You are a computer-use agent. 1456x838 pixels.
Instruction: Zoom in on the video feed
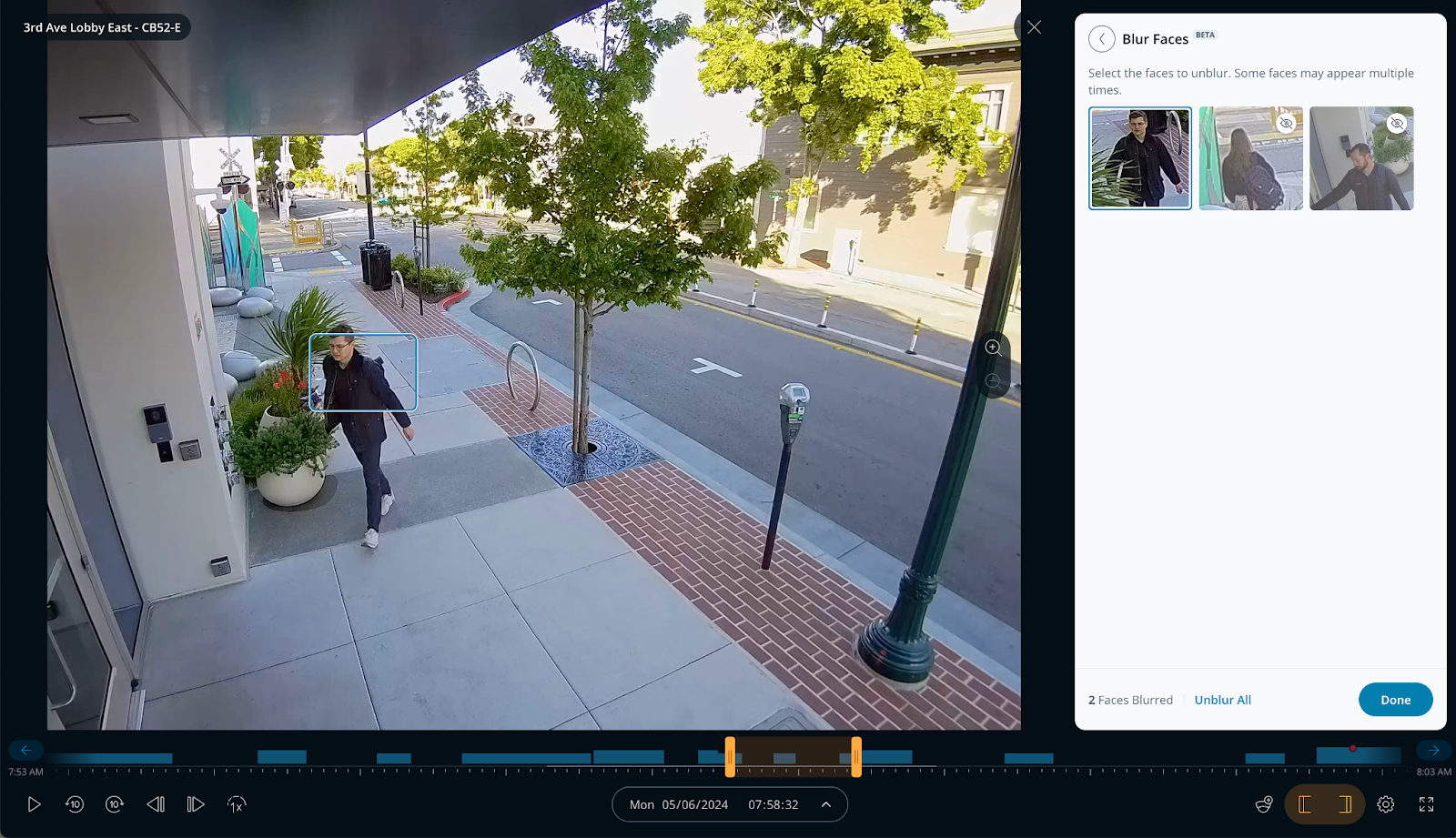pos(993,348)
